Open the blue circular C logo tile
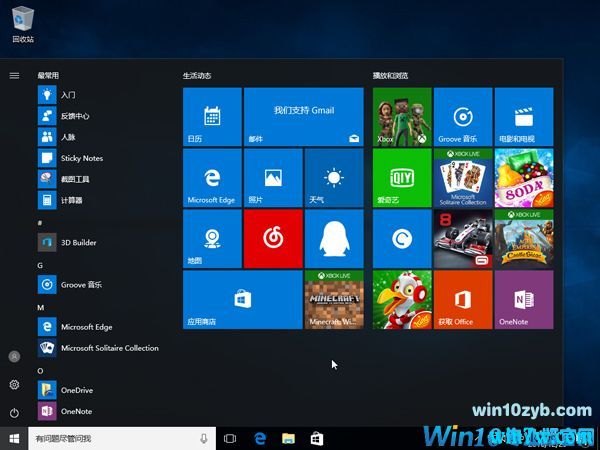 point(402,239)
